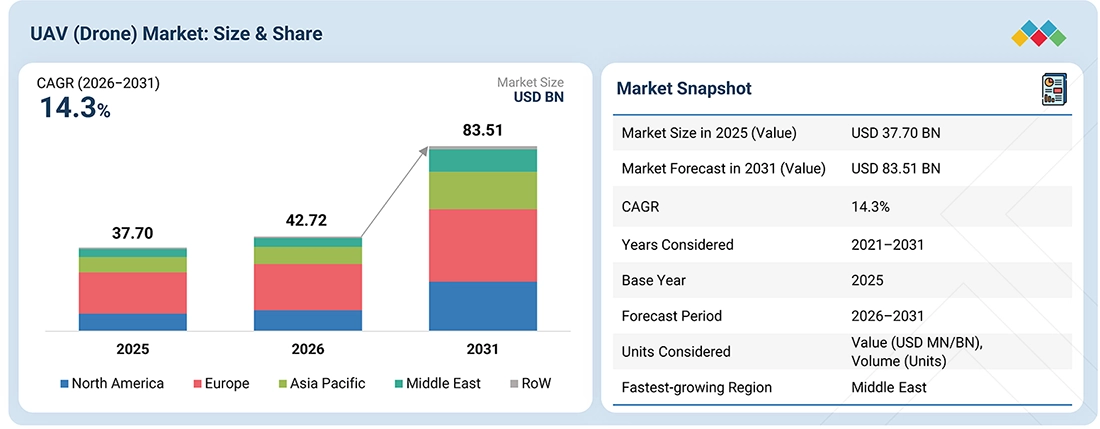Click the '2026' axis label
Viewport: 1100px width, 429px height.
point(307,350)
